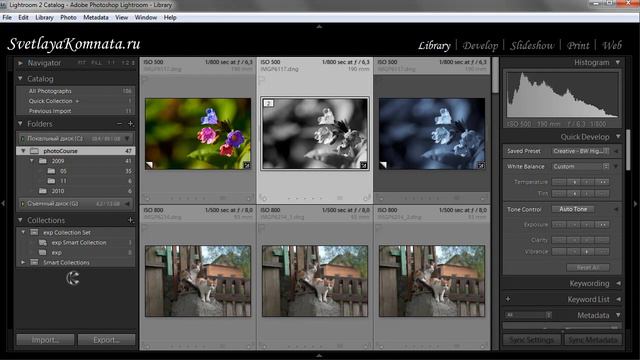
Task: Set Navigator zoom to FIT
Action: click(x=81, y=63)
